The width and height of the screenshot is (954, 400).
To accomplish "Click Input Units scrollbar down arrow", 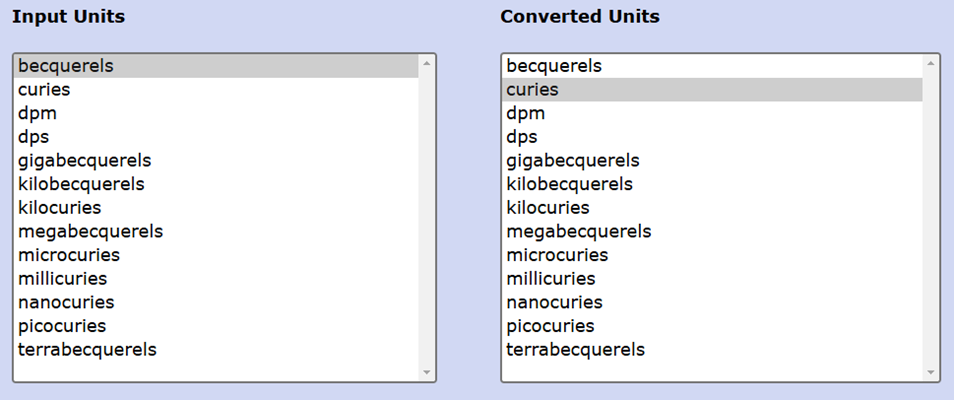I will pyautogui.click(x=428, y=372).
